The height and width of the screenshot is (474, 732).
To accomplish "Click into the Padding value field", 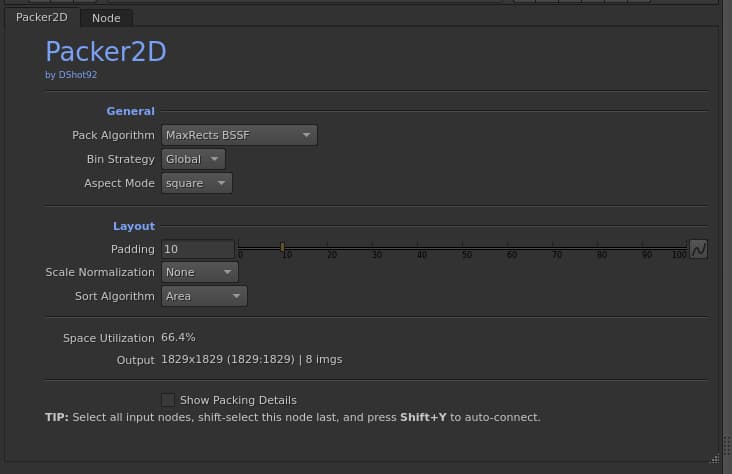I will click(x=197, y=249).
